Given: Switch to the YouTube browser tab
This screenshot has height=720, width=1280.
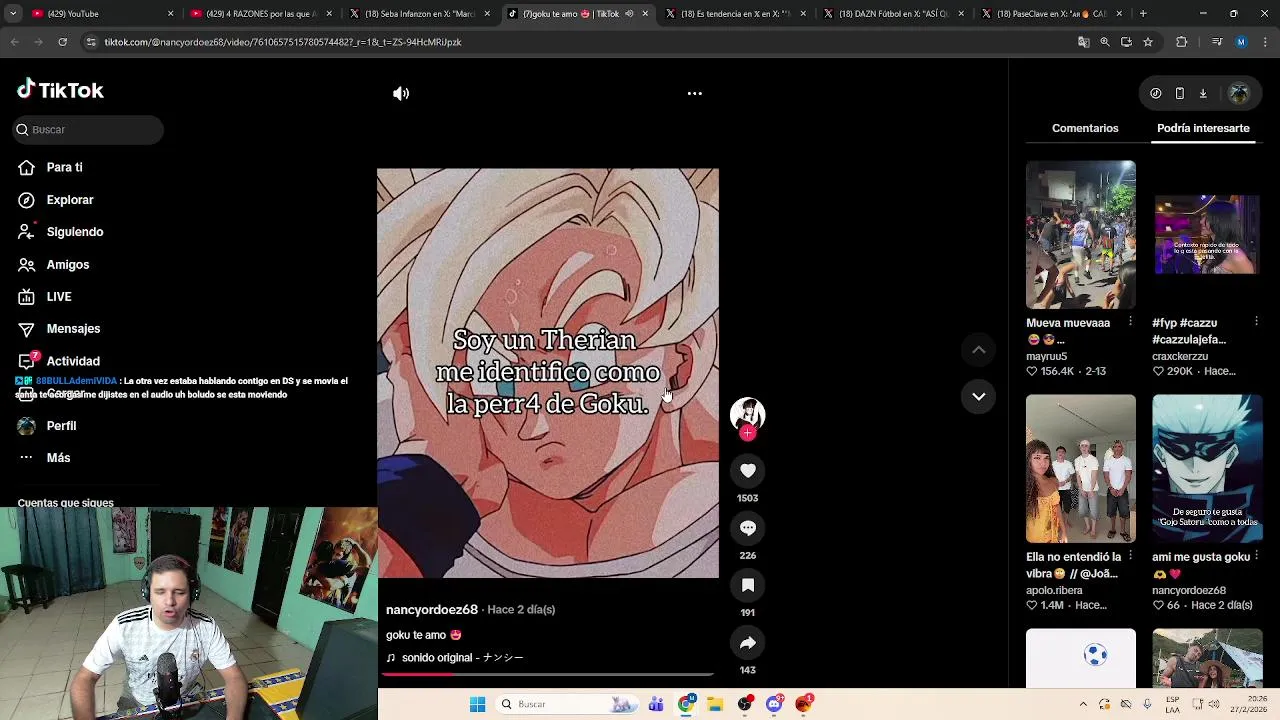Looking at the screenshot, I should pyautogui.click(x=100, y=14).
